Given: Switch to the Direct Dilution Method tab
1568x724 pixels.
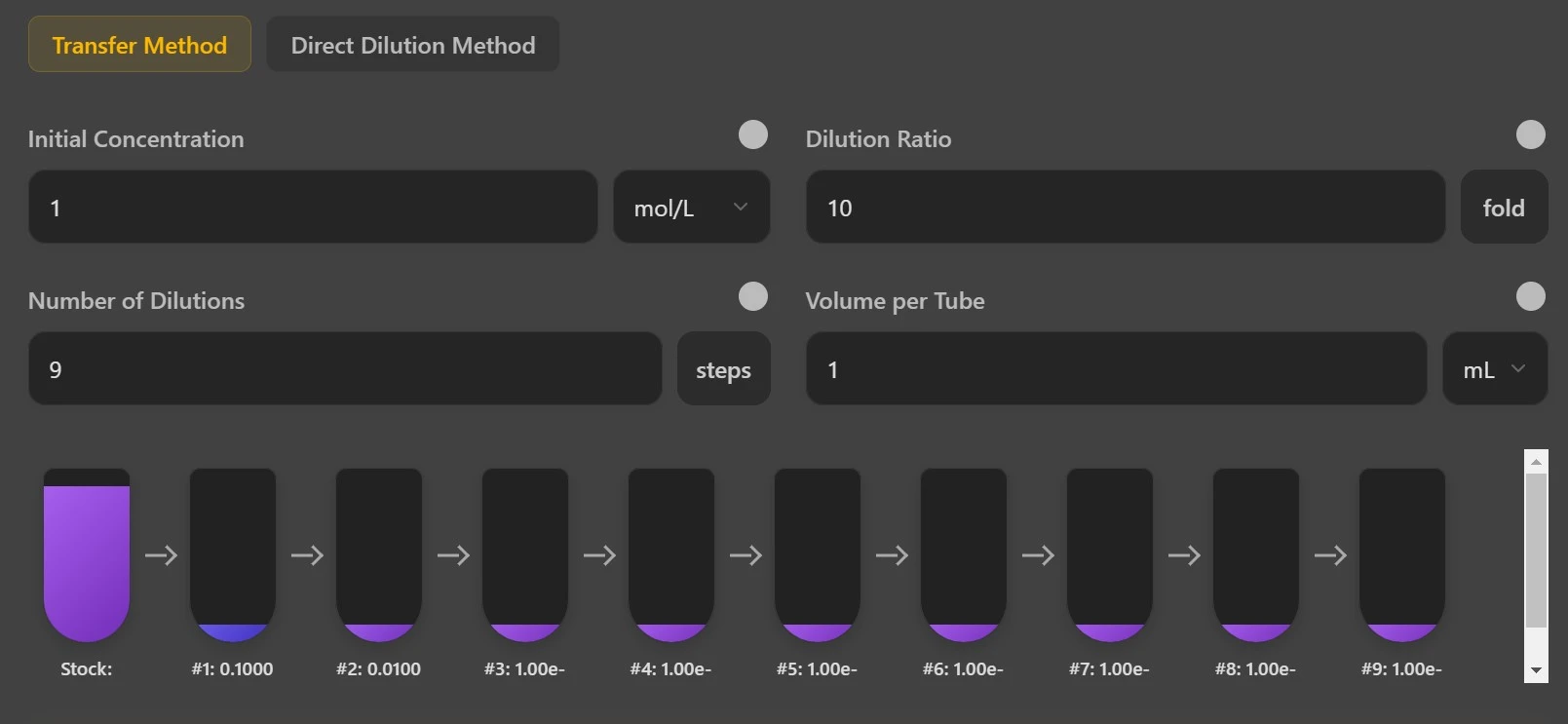Looking at the screenshot, I should coord(412,44).
